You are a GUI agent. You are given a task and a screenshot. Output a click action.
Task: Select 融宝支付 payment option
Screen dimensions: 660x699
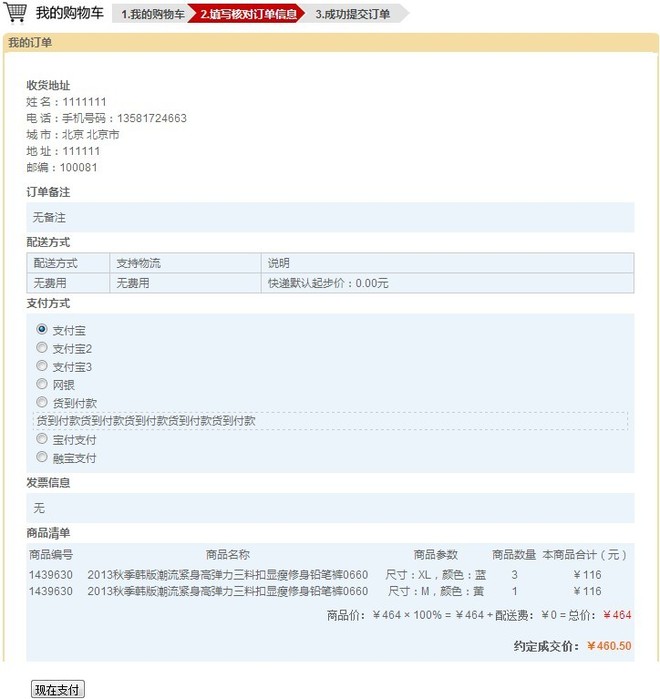click(x=42, y=457)
